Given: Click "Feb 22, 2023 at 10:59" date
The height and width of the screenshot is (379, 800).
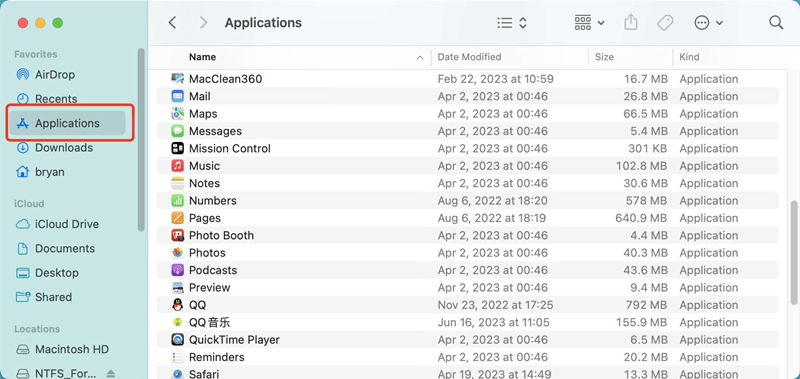Looking at the screenshot, I should [x=495, y=79].
